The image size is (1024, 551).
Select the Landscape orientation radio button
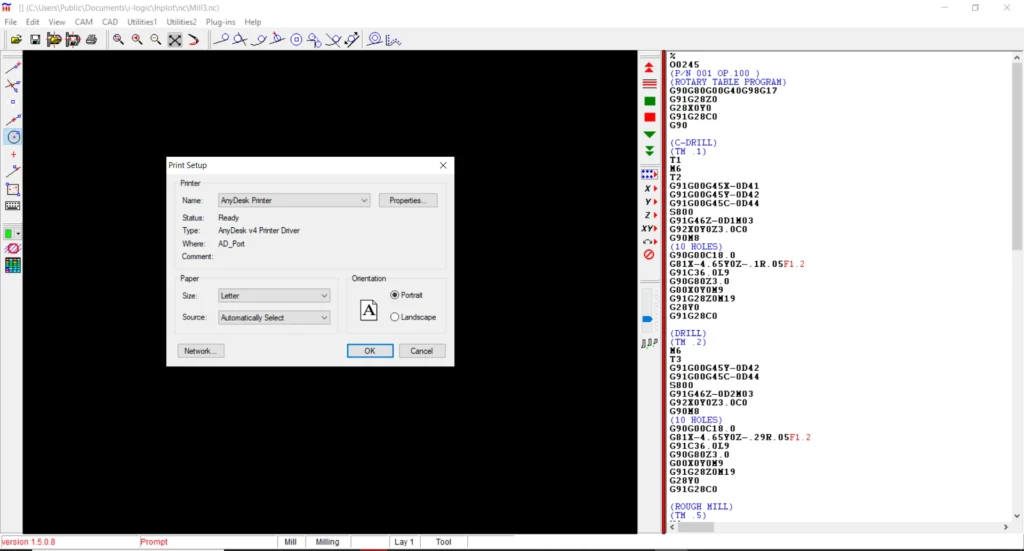[394, 317]
